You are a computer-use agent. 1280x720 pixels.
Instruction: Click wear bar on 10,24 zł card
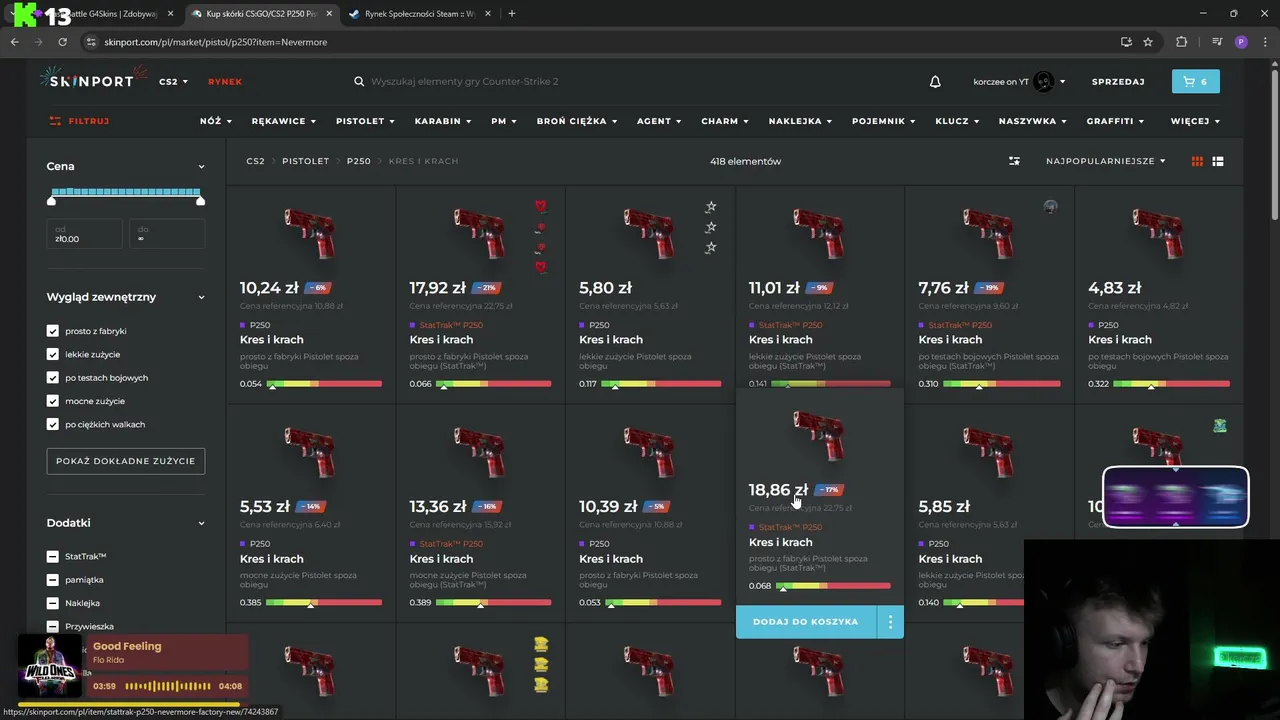click(324, 384)
